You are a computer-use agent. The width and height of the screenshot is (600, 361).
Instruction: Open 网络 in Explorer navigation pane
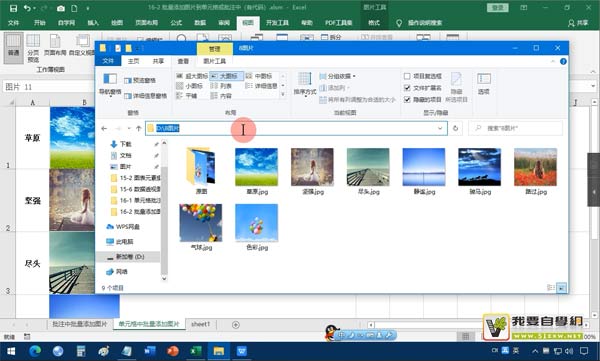(x=121, y=271)
